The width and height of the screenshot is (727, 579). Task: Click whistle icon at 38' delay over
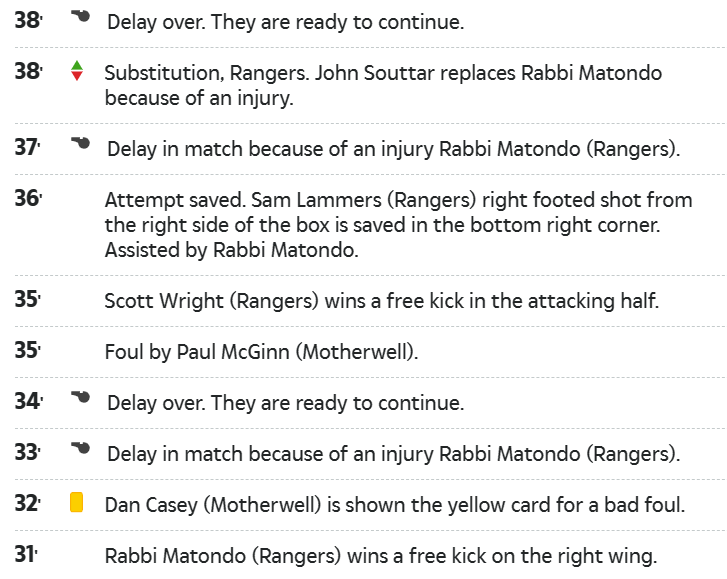(81, 16)
